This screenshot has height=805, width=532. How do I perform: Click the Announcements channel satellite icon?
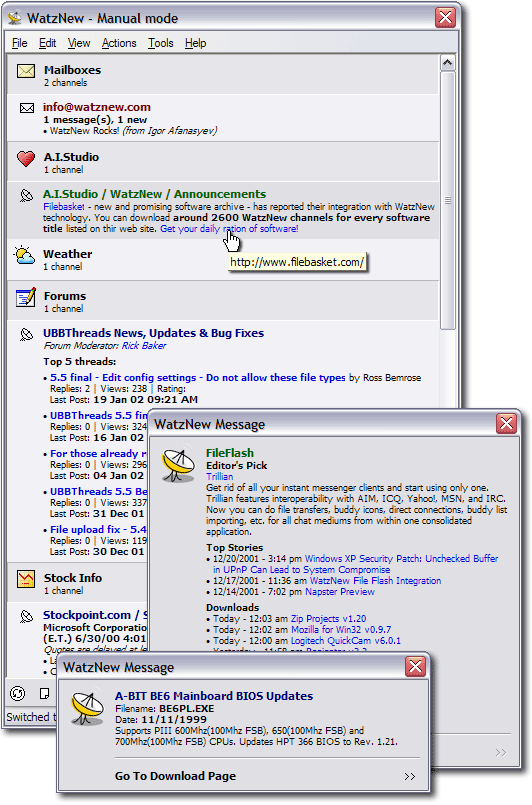tap(26, 195)
